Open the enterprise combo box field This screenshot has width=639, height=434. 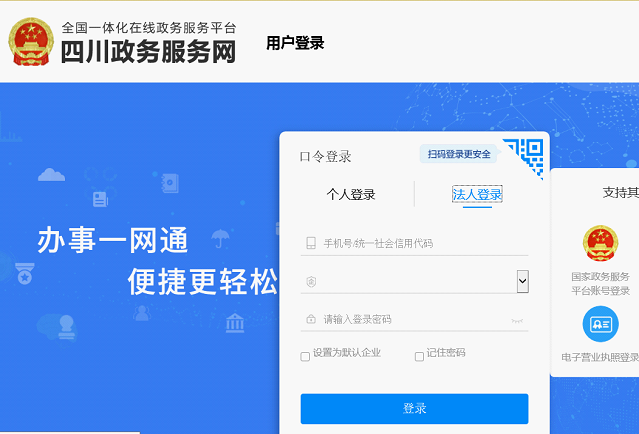pyautogui.click(x=414, y=281)
